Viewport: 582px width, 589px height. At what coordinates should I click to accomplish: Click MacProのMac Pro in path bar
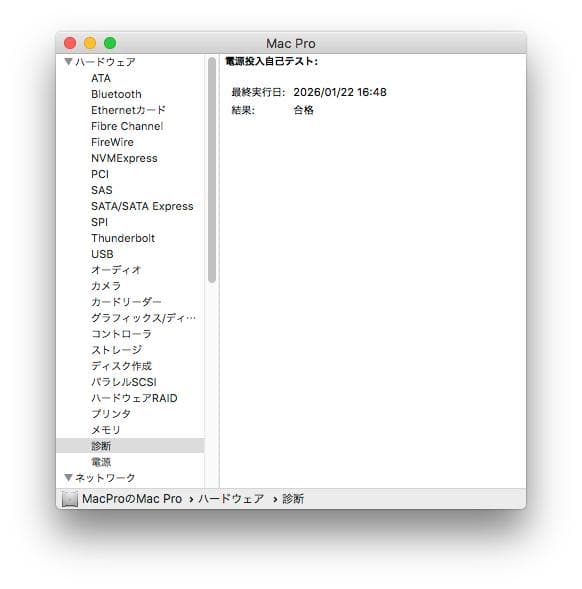[x=132, y=499]
